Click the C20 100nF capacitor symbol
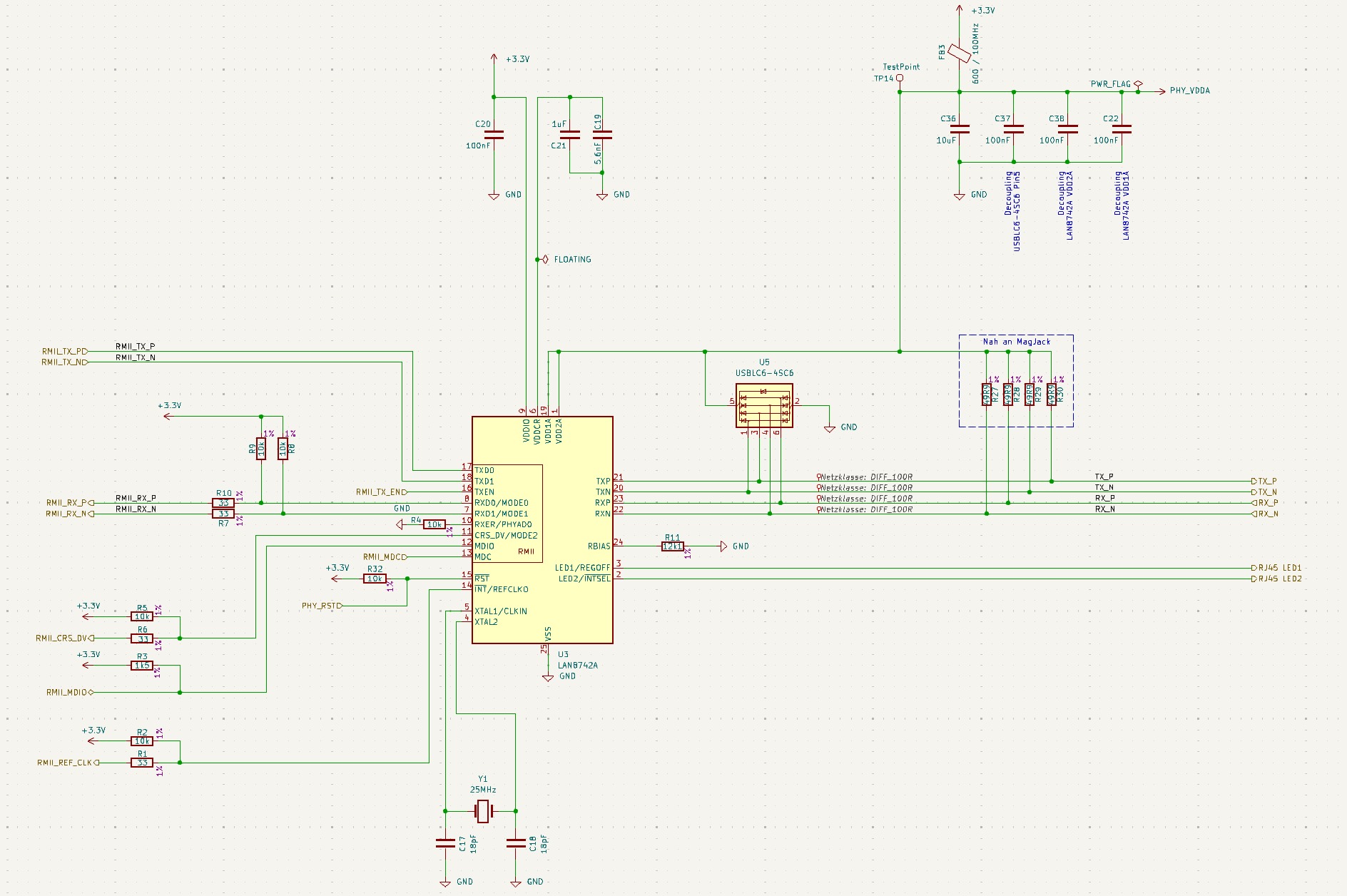Screen dimensions: 1347x896 pyautogui.click(x=494, y=135)
